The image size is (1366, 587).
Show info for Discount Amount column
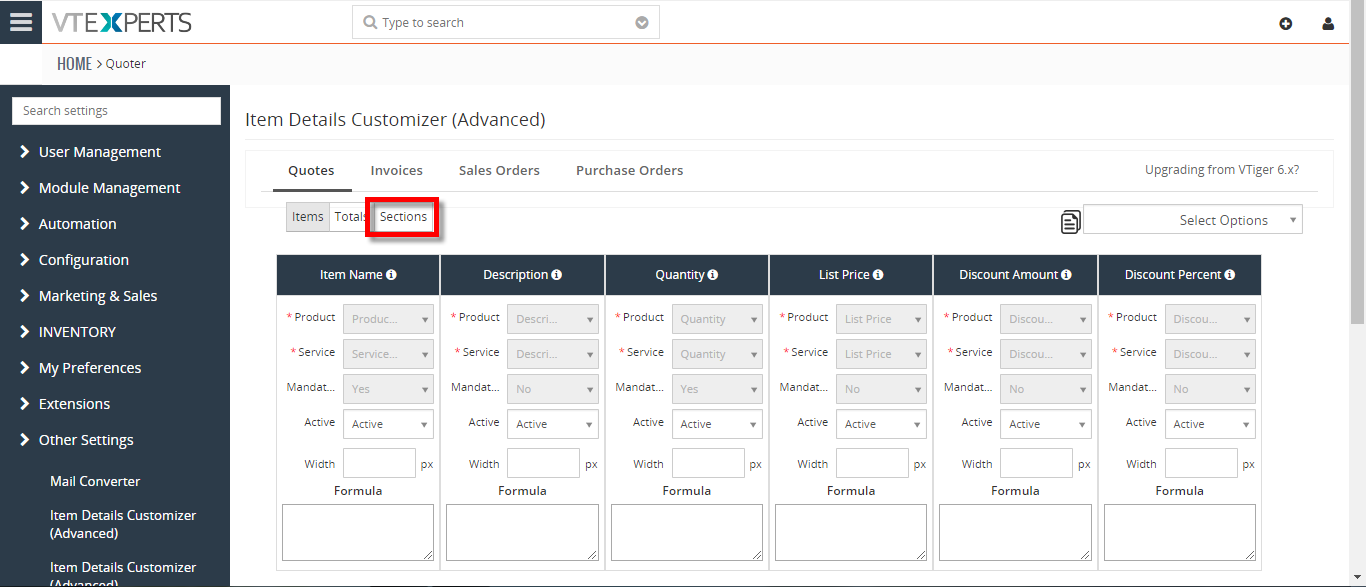pyautogui.click(x=1066, y=275)
